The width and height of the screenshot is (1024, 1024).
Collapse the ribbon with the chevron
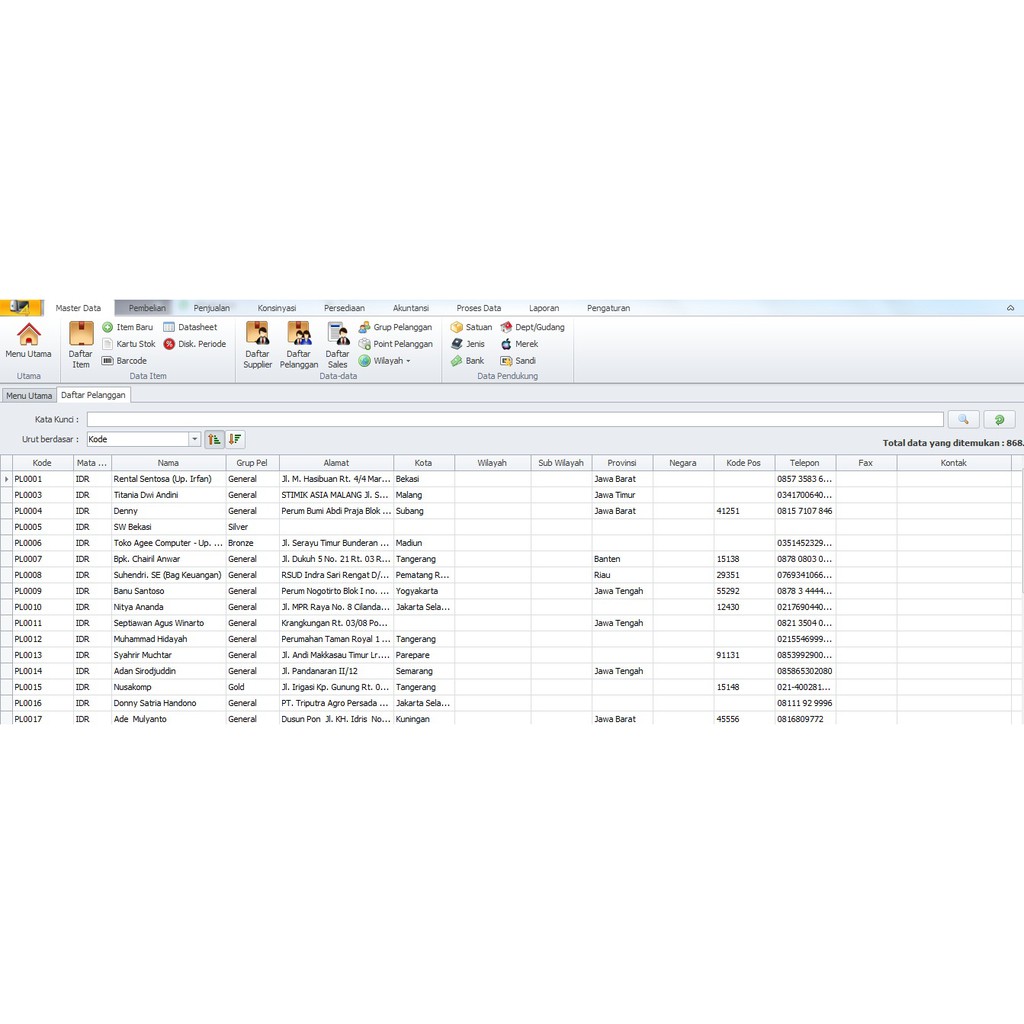(x=1010, y=308)
